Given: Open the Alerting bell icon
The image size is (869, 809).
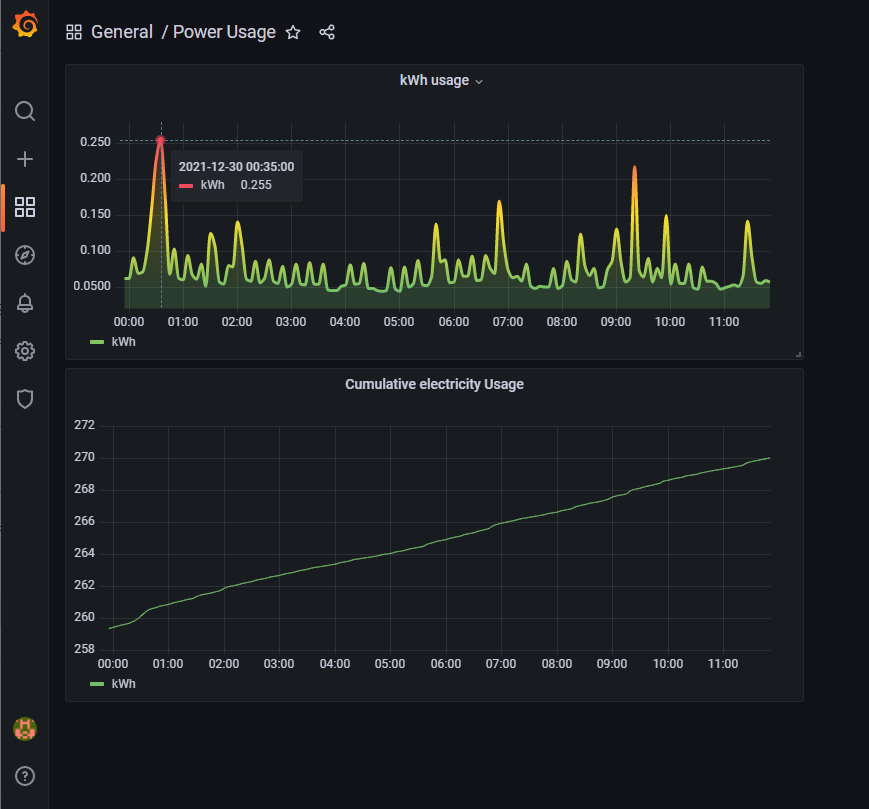Looking at the screenshot, I should (25, 303).
